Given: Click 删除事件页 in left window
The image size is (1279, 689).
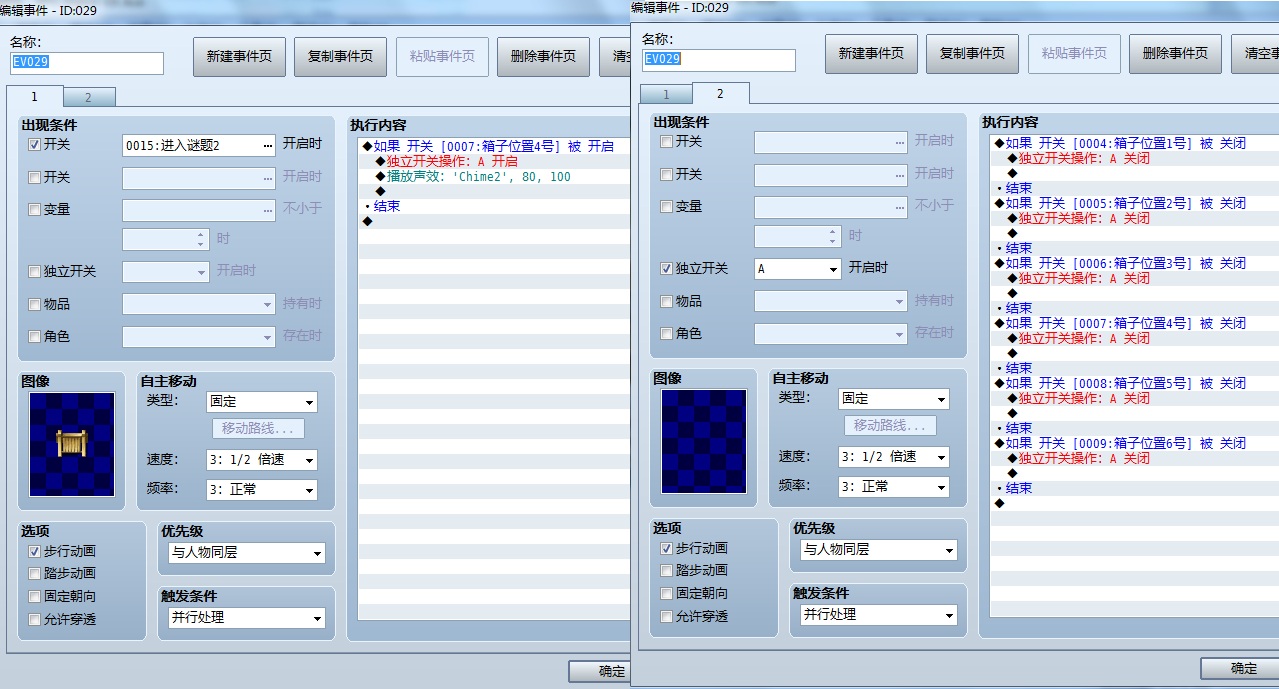Looking at the screenshot, I should pyautogui.click(x=543, y=57).
